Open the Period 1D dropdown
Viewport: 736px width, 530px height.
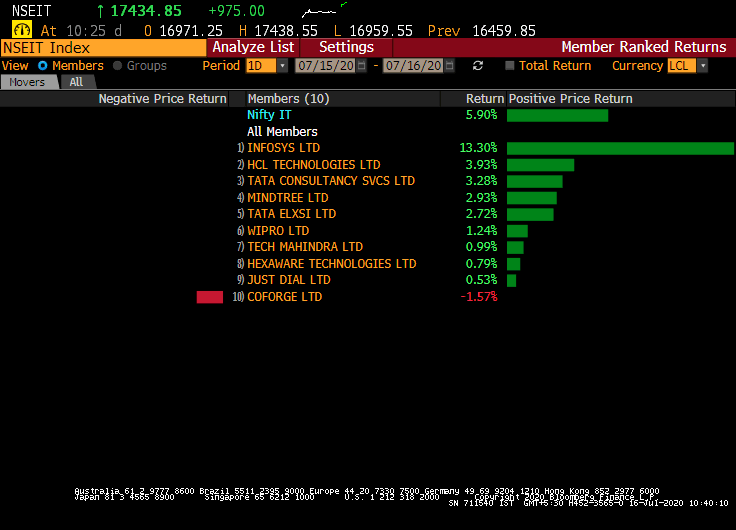click(x=266, y=66)
